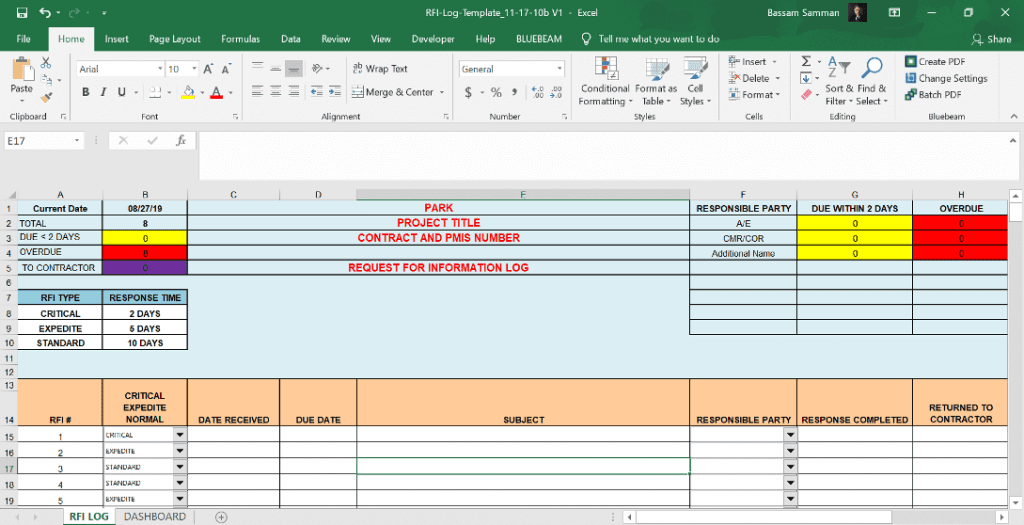Open Find & Select
Viewport: 1024px width, 525px height.
pos(872,82)
